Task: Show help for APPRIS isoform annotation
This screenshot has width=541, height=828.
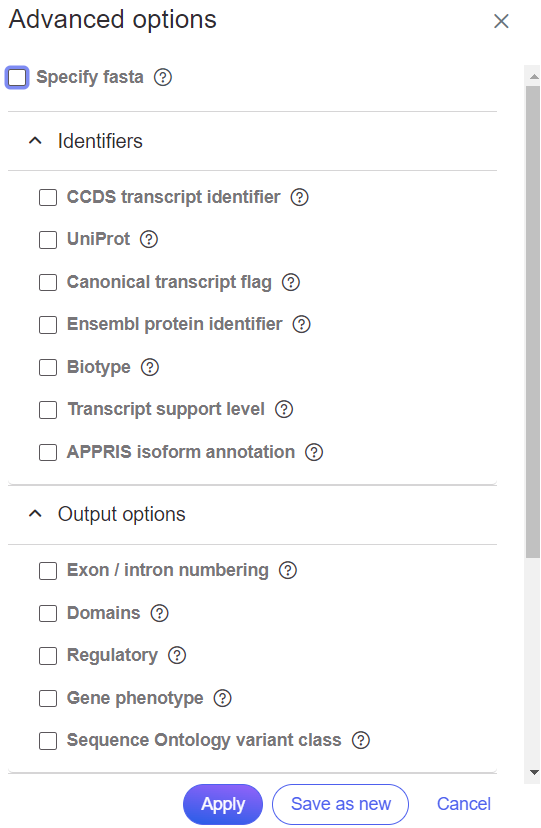Action: [314, 453]
